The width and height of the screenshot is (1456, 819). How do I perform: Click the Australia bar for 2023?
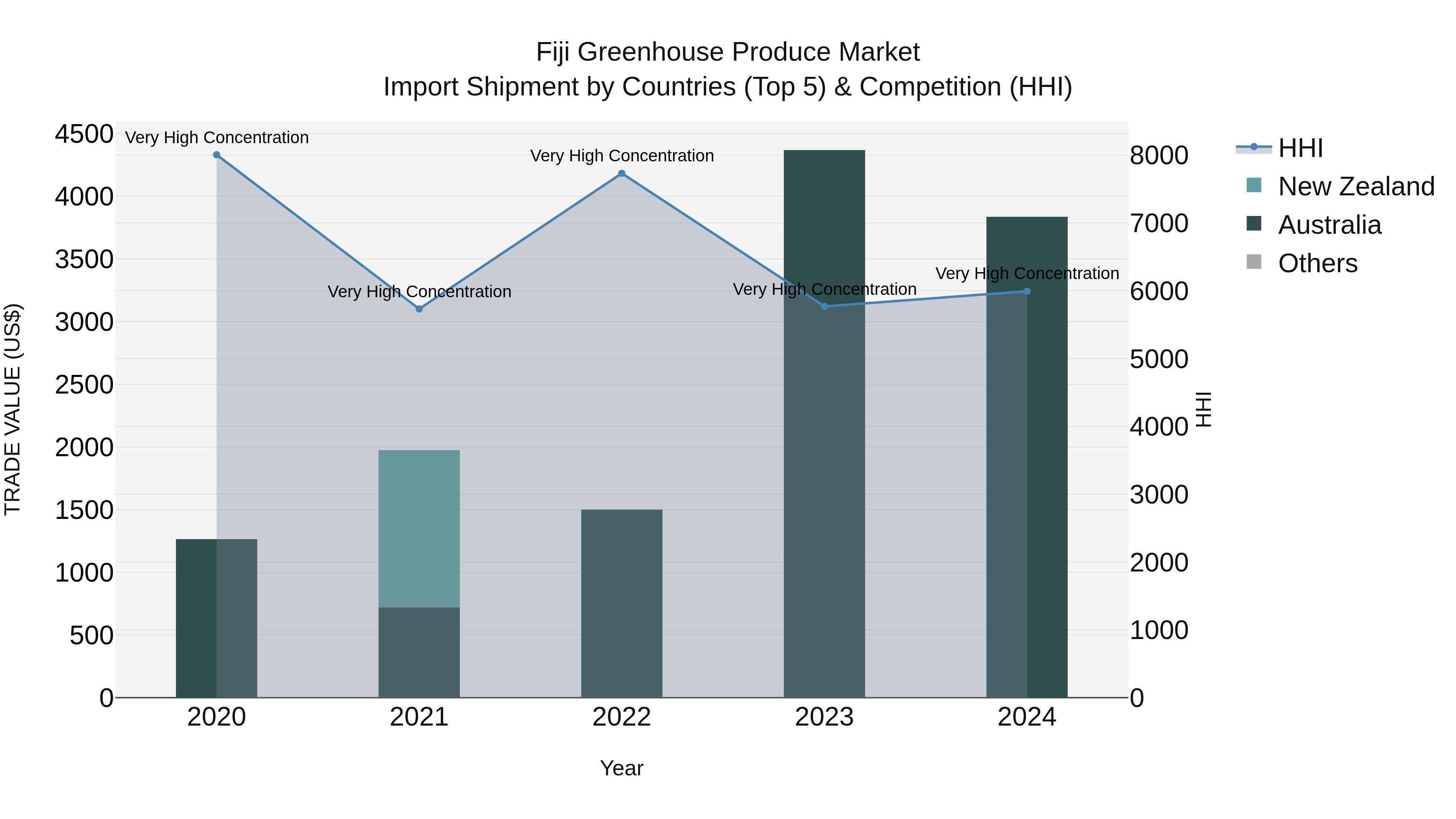(824, 424)
